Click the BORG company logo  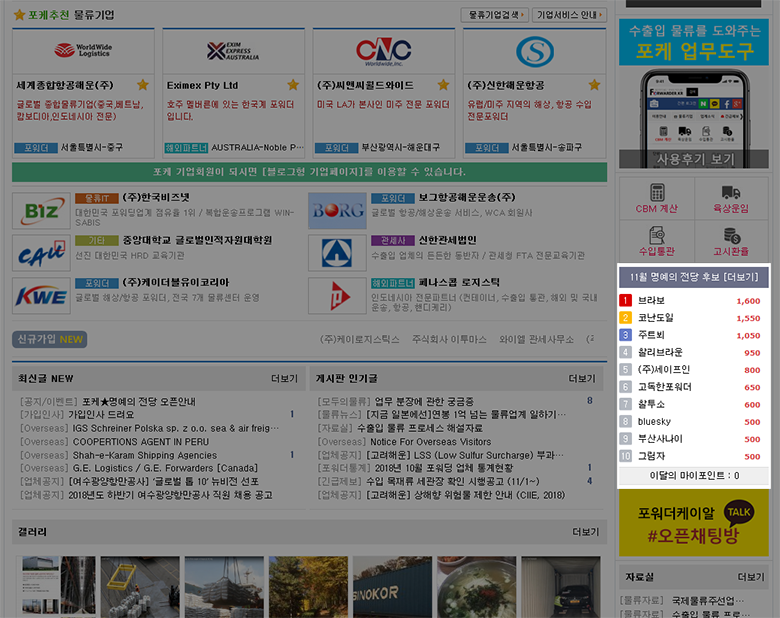point(337,211)
